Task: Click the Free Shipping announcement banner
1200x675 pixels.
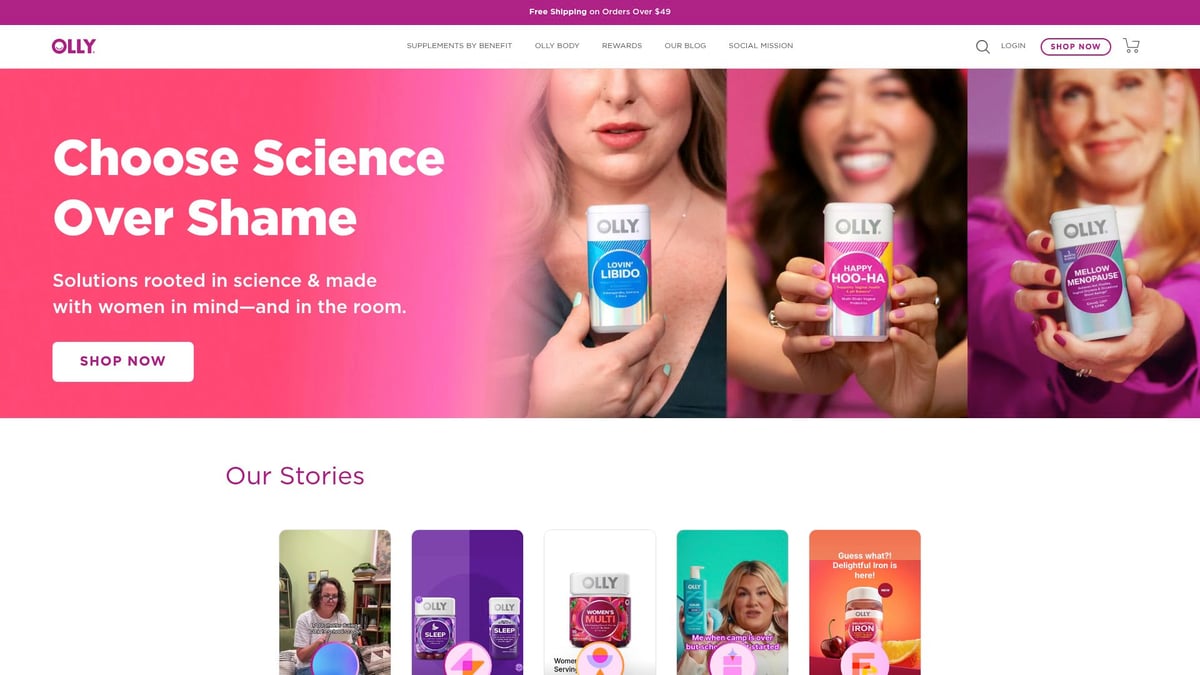Action: [600, 12]
